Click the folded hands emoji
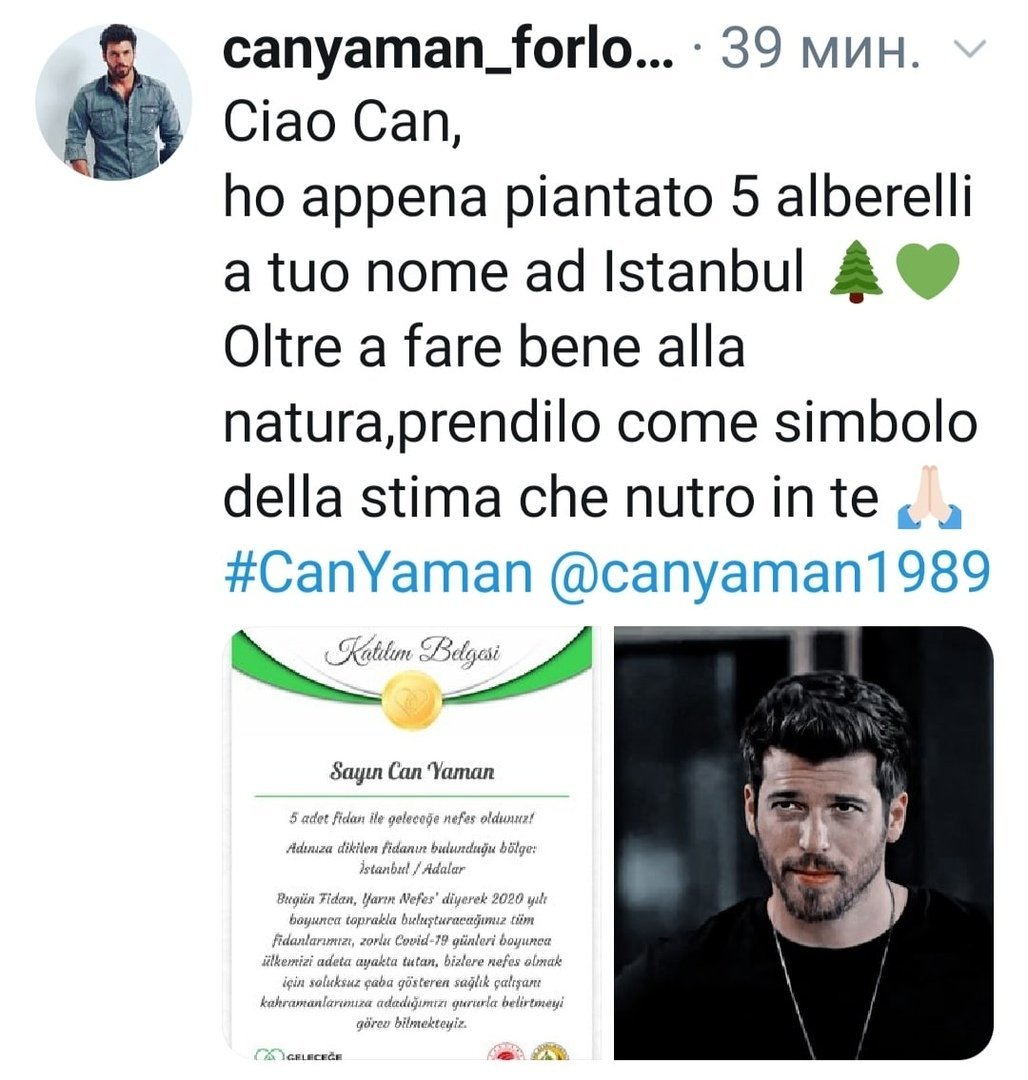Image resolution: width=1028 pixels, height=1080 pixels. (930, 497)
